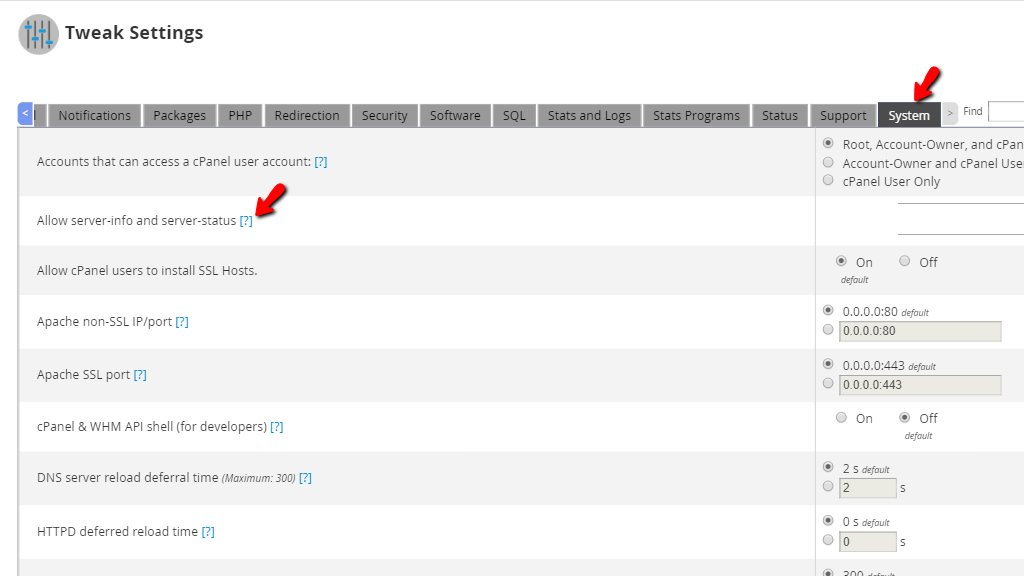The width and height of the screenshot is (1024, 576).
Task: Click the custom non-SSL 0.0.0.0:80 text field
Action: point(920,331)
